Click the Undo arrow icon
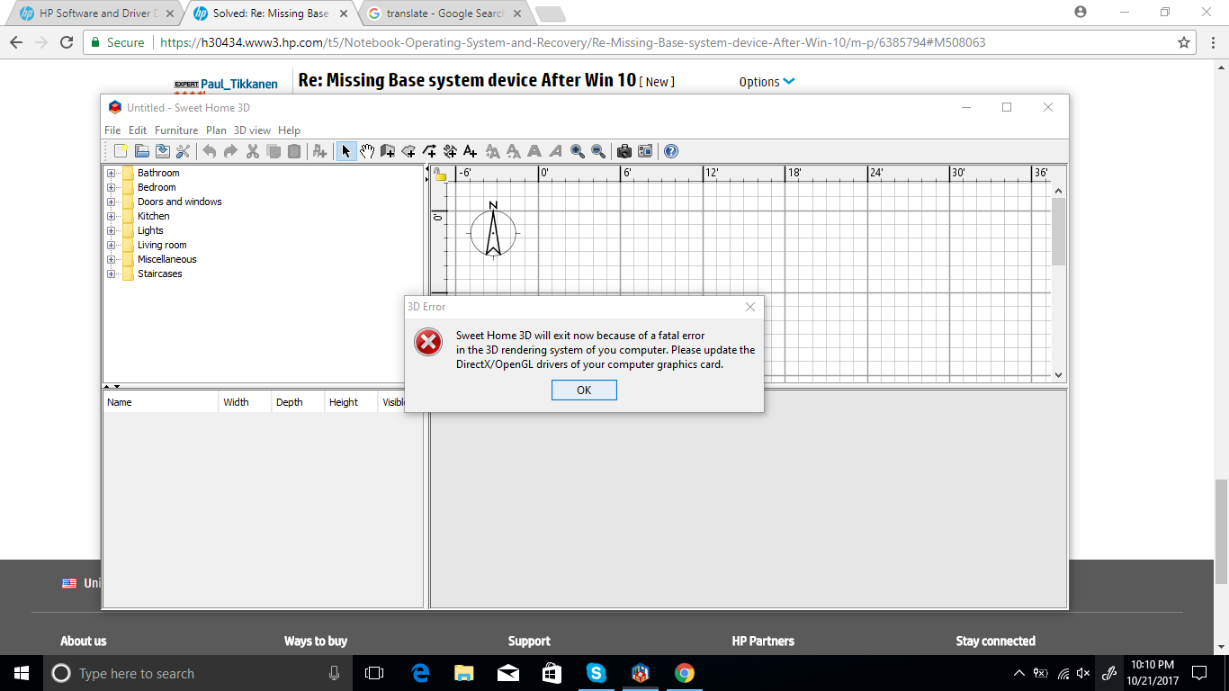 click(210, 151)
